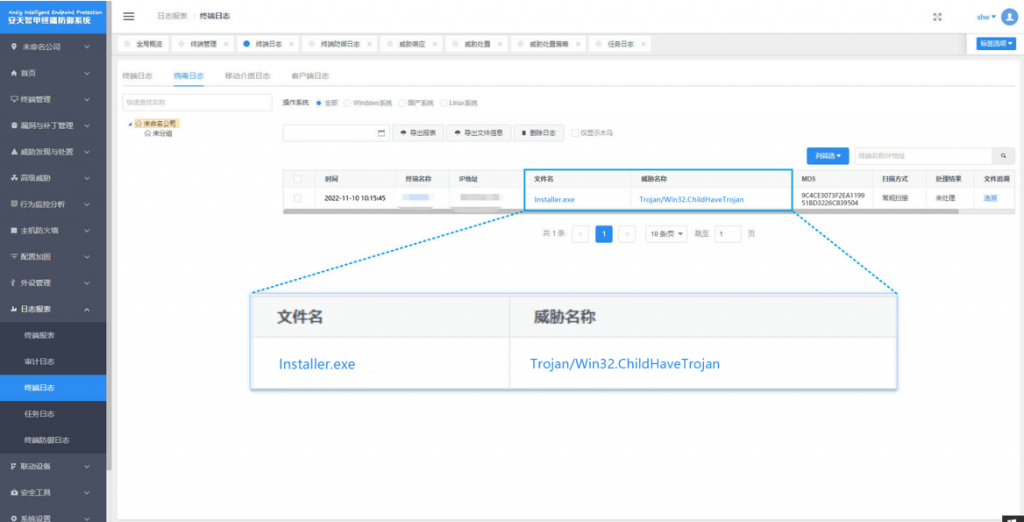
Task: Switch to the 终端日志 sub-tab under tabs bar
Action: [x=137, y=76]
